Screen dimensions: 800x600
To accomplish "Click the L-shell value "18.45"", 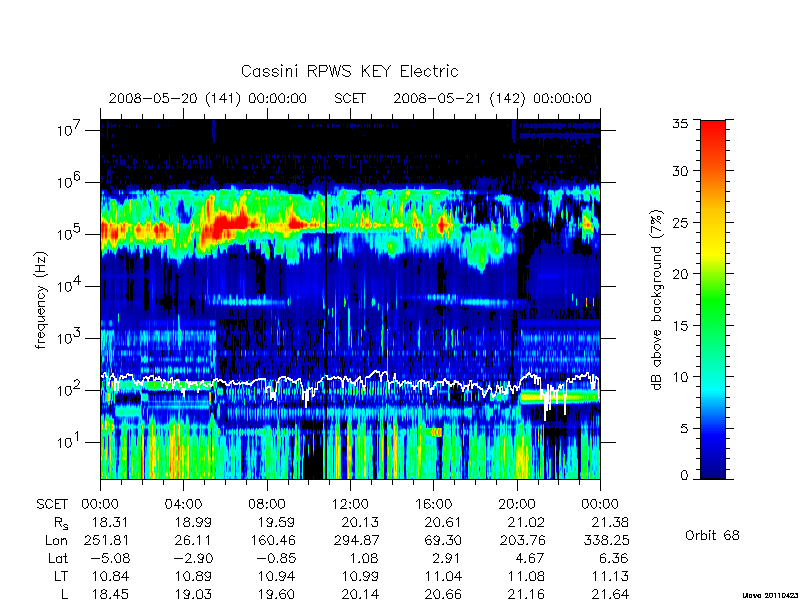I will point(110,593).
